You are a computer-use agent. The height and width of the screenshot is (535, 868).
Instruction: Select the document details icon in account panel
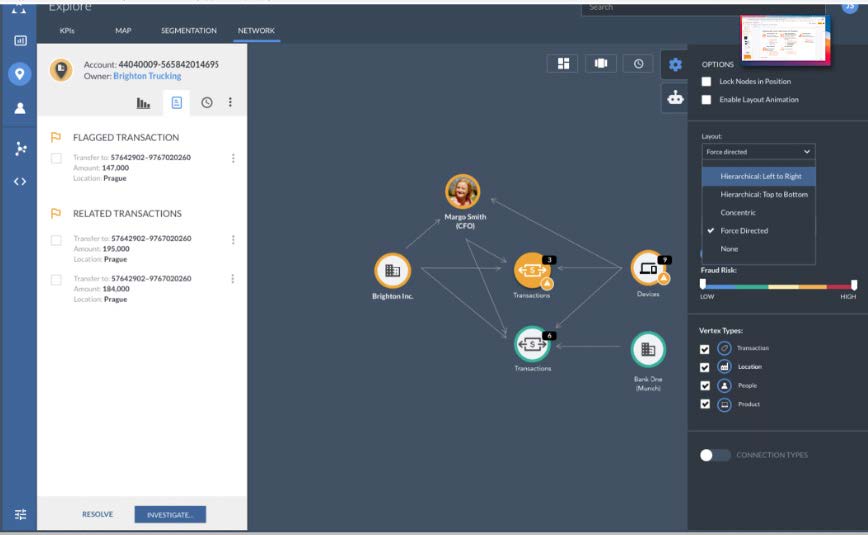pos(177,103)
